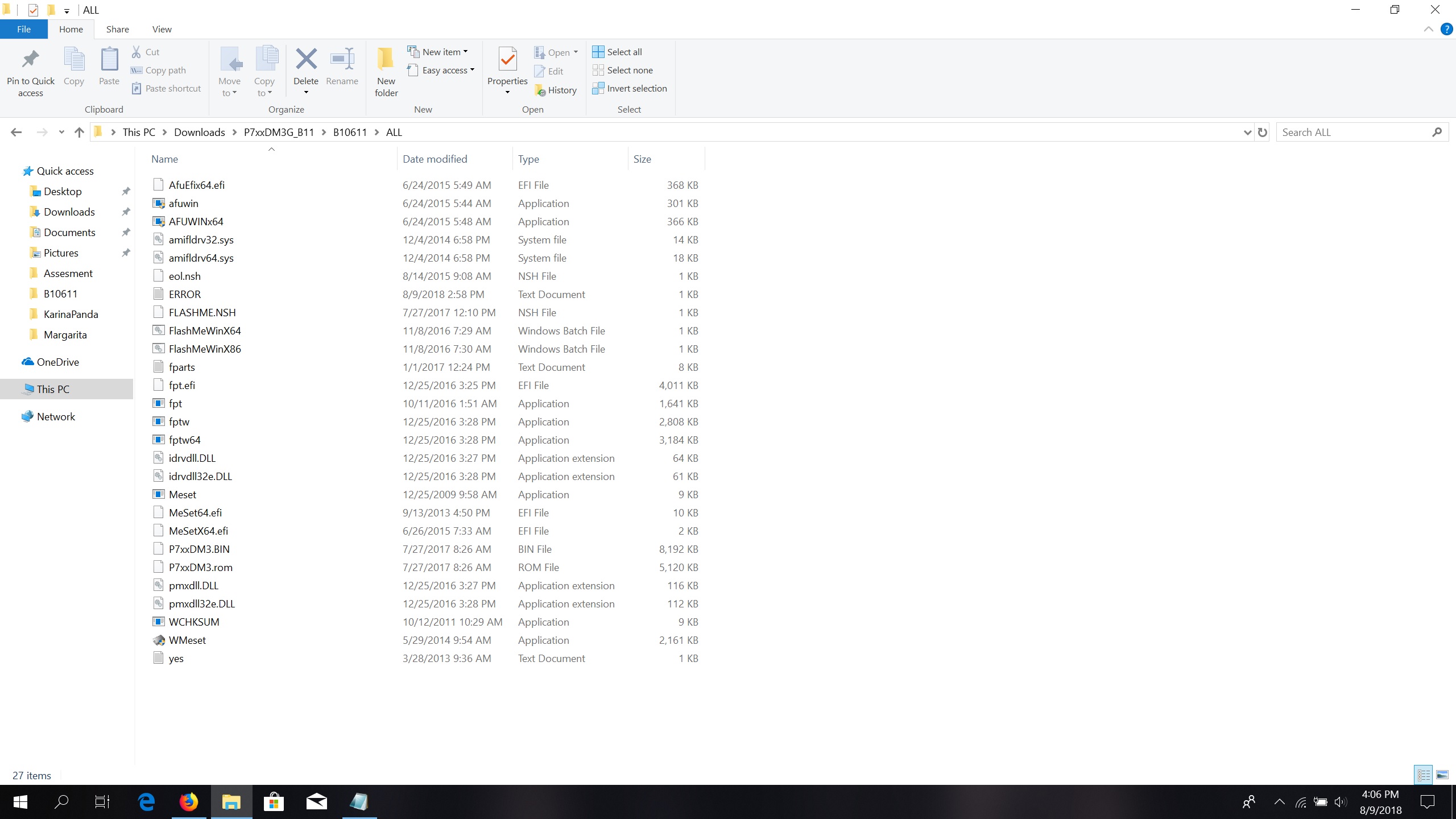Image resolution: width=1456 pixels, height=819 pixels.
Task: Switch to the Home tab
Action: tap(71, 29)
